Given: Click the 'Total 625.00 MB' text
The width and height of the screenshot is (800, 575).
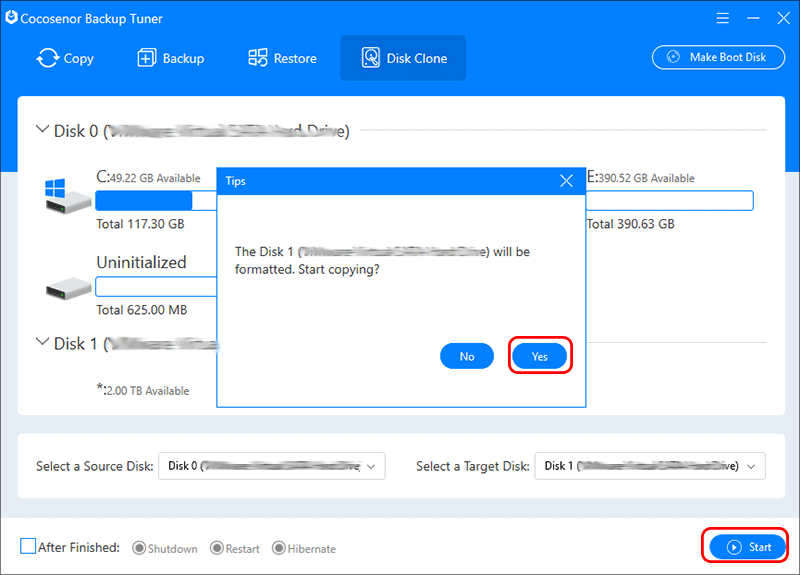Looking at the screenshot, I should coord(142,310).
